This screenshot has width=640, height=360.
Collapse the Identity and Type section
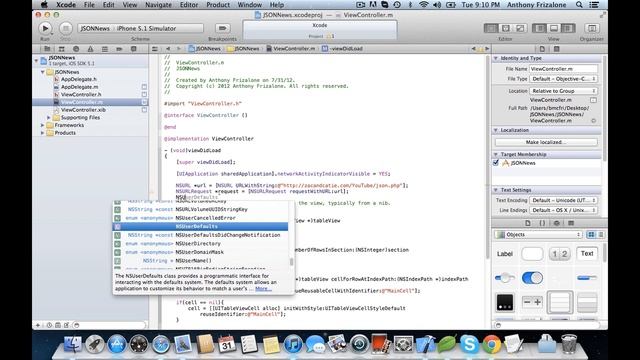496,58
